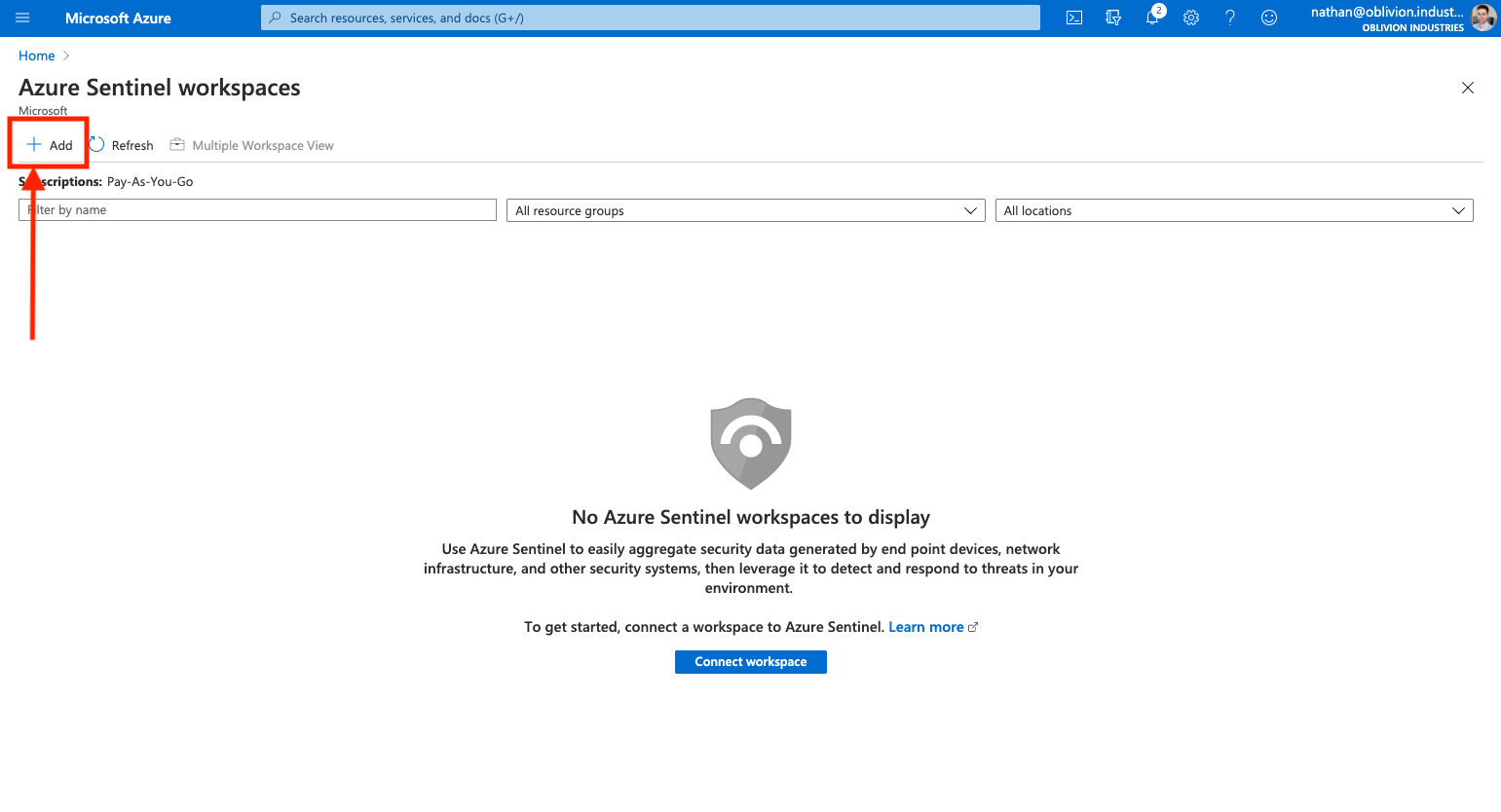Image resolution: width=1501 pixels, height=812 pixels.
Task: Open Directory and subscription filter icon
Action: (x=1113, y=18)
